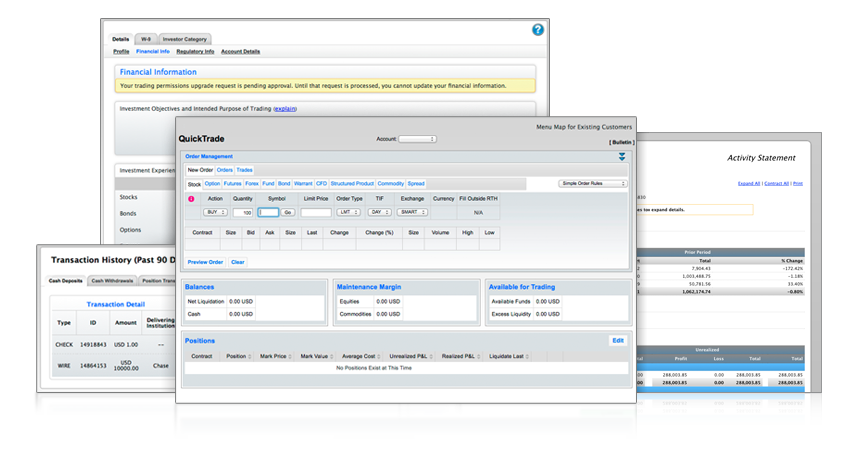Viewport: 862px width, 467px height.
Task: Select the Spread instrument tab
Action: pyautogui.click(x=416, y=184)
